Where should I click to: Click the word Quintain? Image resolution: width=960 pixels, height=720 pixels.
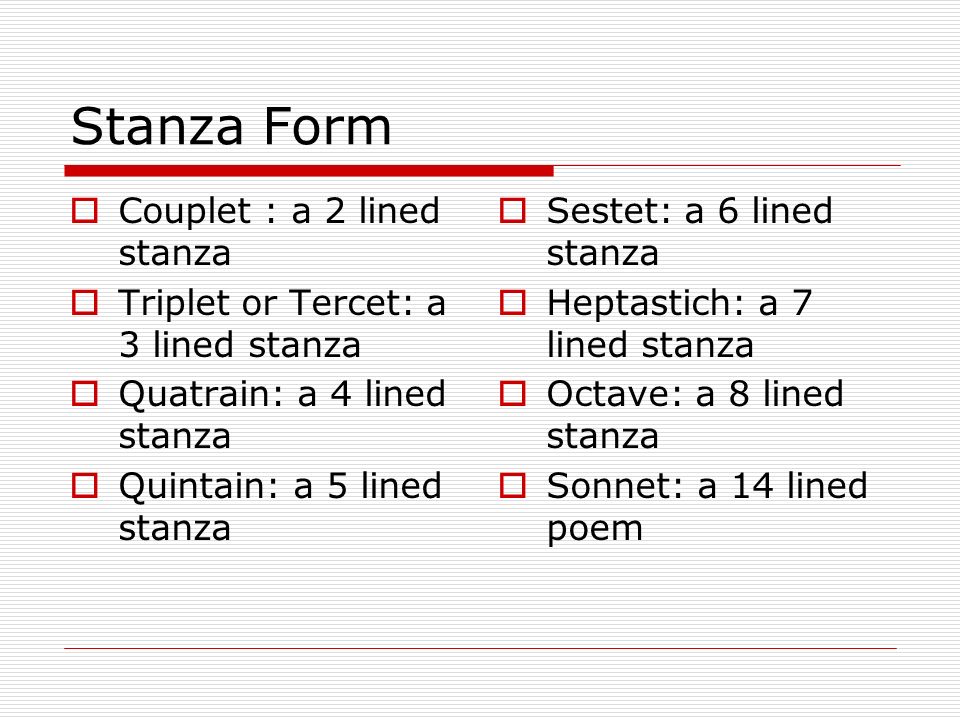193,488
